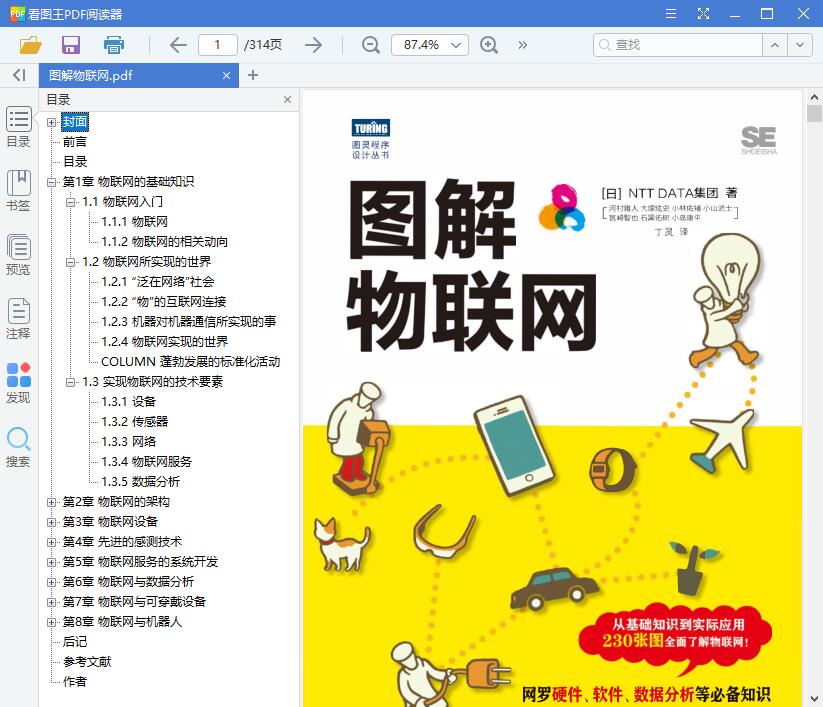Select COLUMN 蓬勃发展的标准化活动
The image size is (823, 707).
click(191, 362)
